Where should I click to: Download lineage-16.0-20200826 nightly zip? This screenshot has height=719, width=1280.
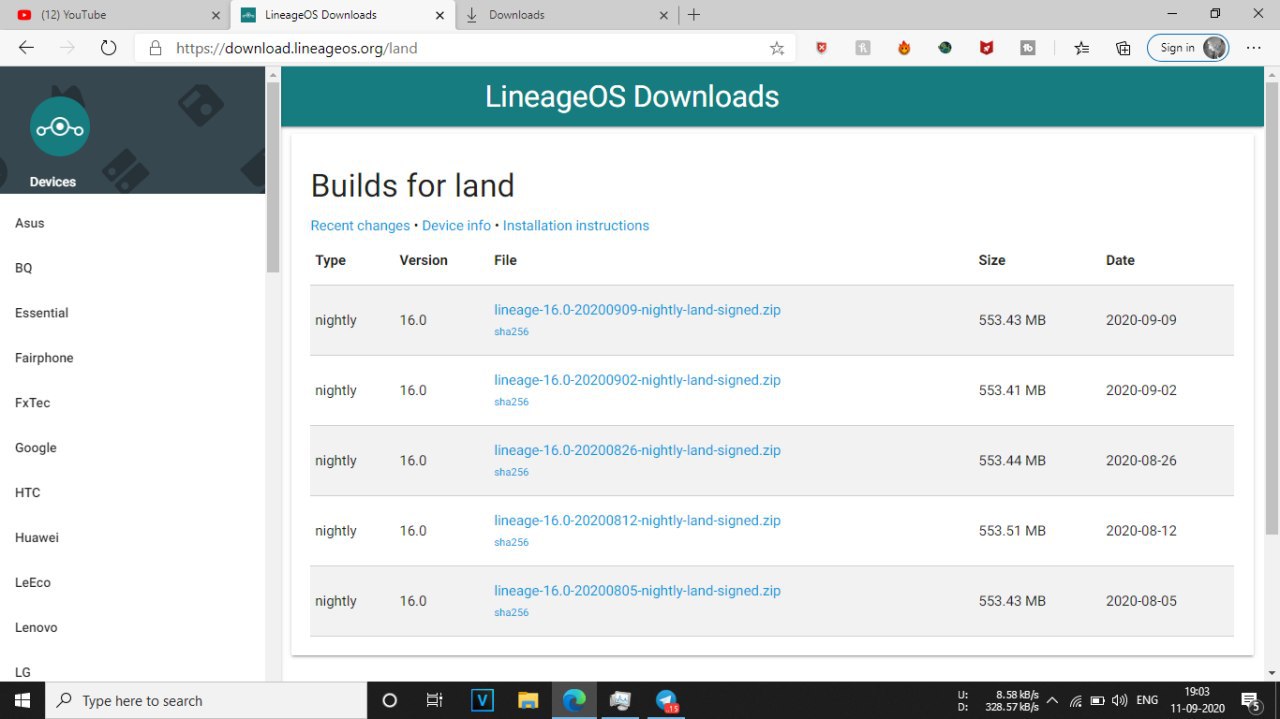637,450
